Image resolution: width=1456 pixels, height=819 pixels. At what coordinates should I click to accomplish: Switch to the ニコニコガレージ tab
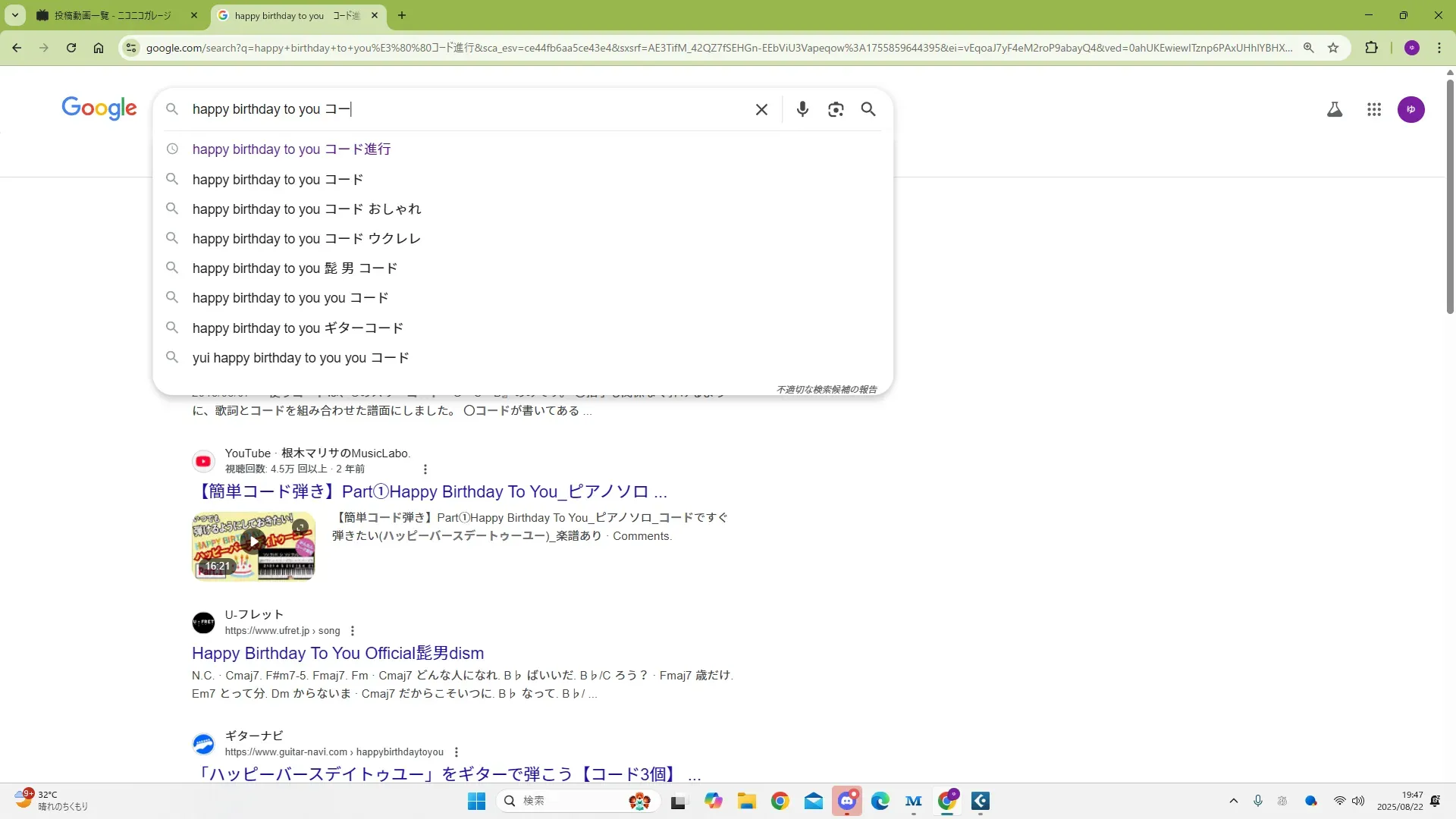pos(114,15)
